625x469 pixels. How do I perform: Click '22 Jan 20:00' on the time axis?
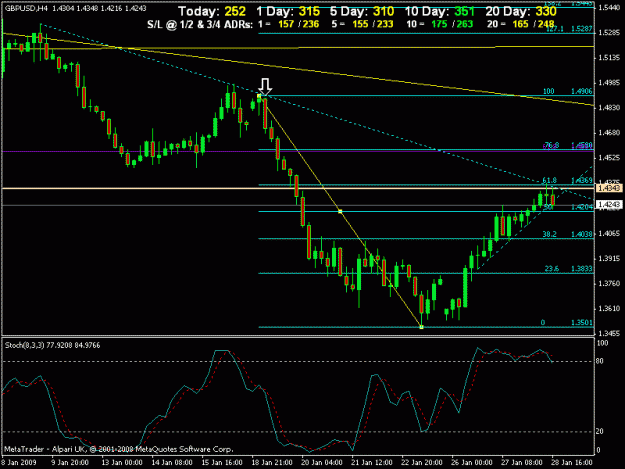pyautogui.click(x=422, y=463)
